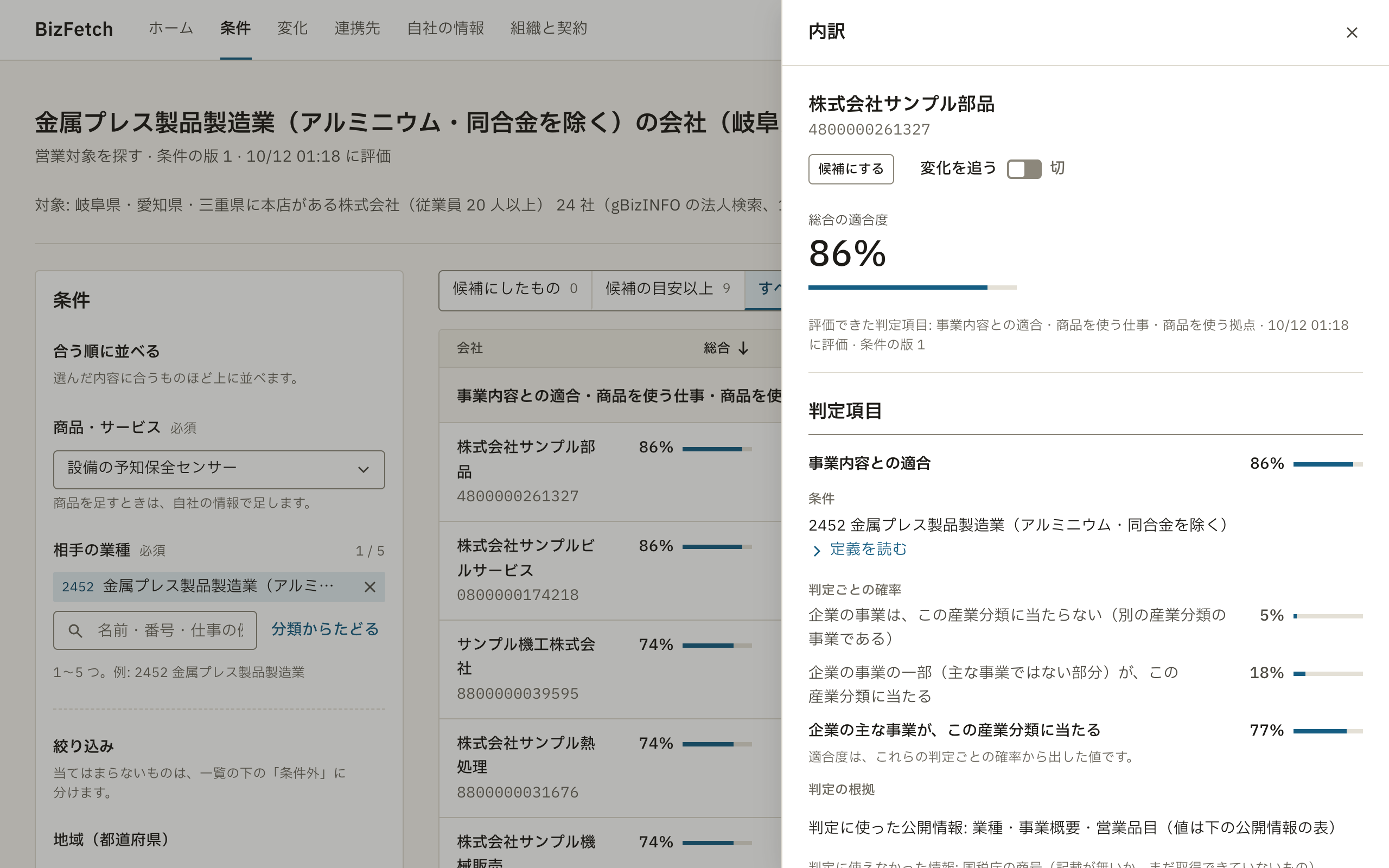
Task: Click the 総合 sort arrow icon
Action: click(743, 348)
